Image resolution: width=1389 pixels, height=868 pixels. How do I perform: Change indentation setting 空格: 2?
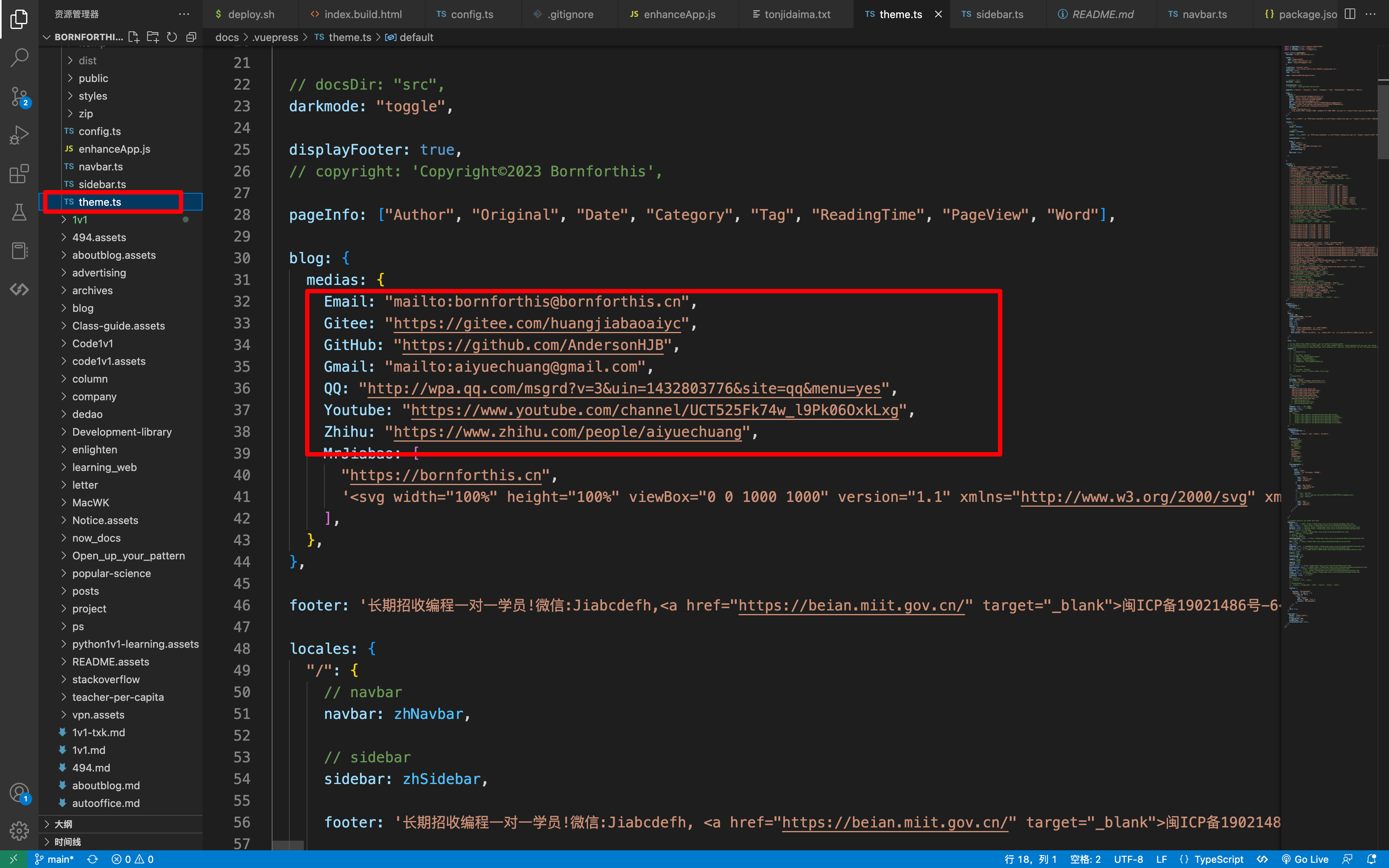point(1086,859)
